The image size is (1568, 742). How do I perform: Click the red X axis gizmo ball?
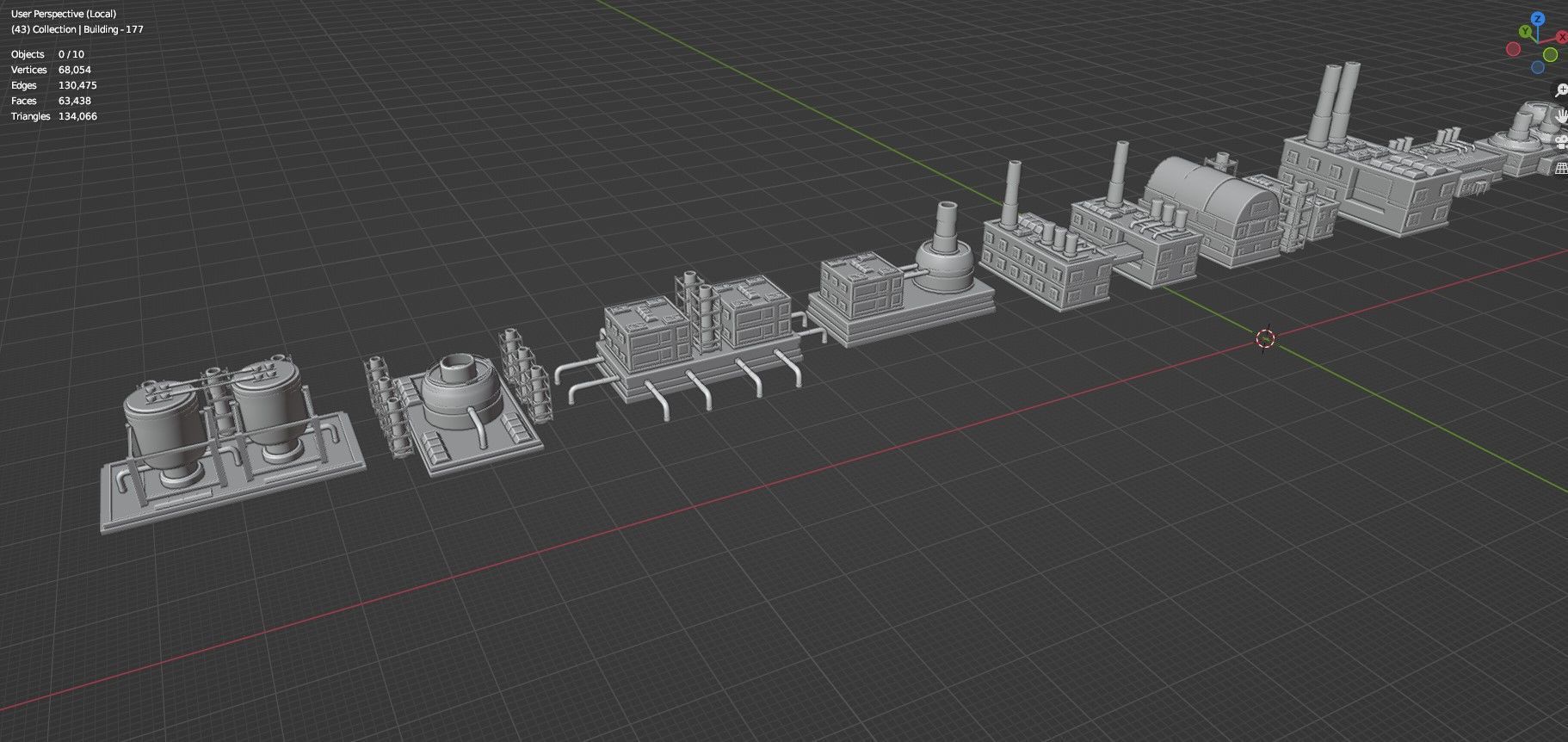[1562, 37]
